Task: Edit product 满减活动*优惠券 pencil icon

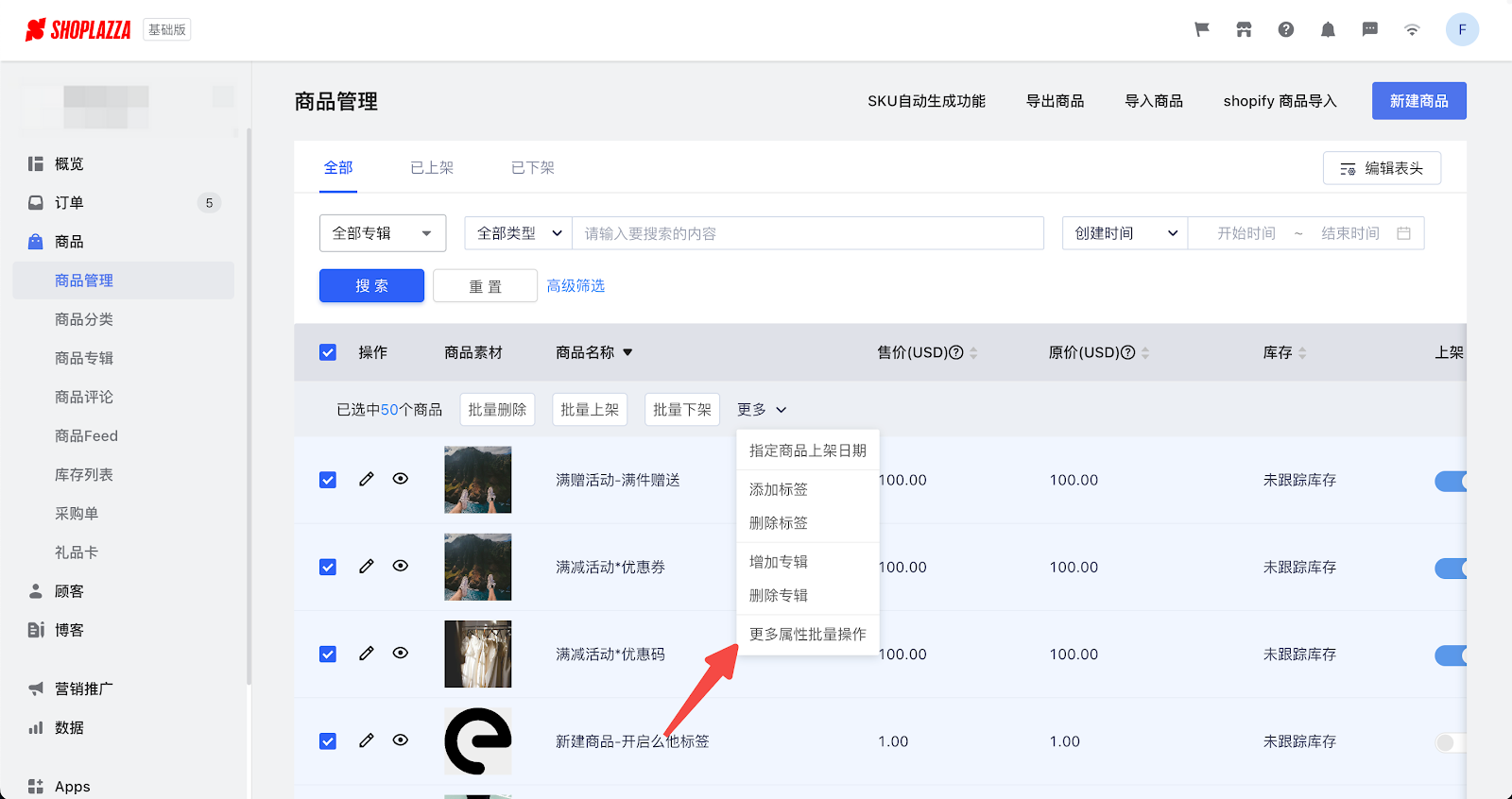Action: (x=367, y=566)
